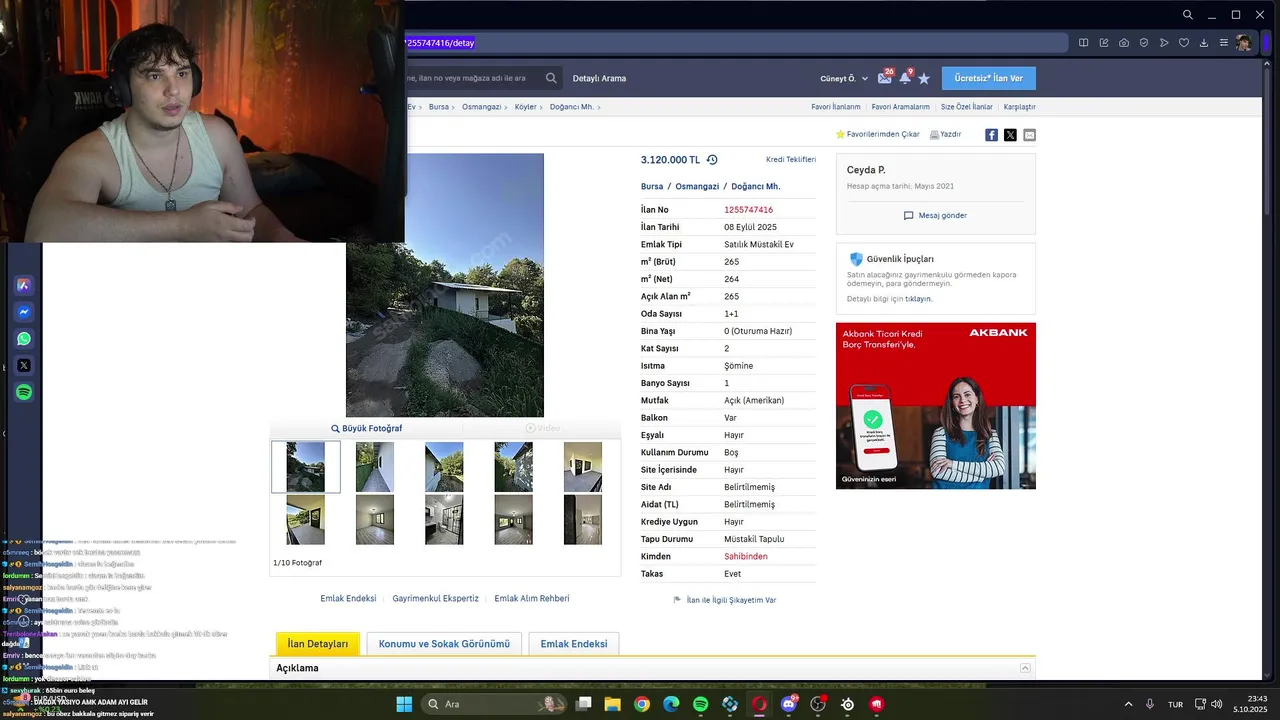Click the heart bookmark icon in browser toolbar

tap(1184, 43)
